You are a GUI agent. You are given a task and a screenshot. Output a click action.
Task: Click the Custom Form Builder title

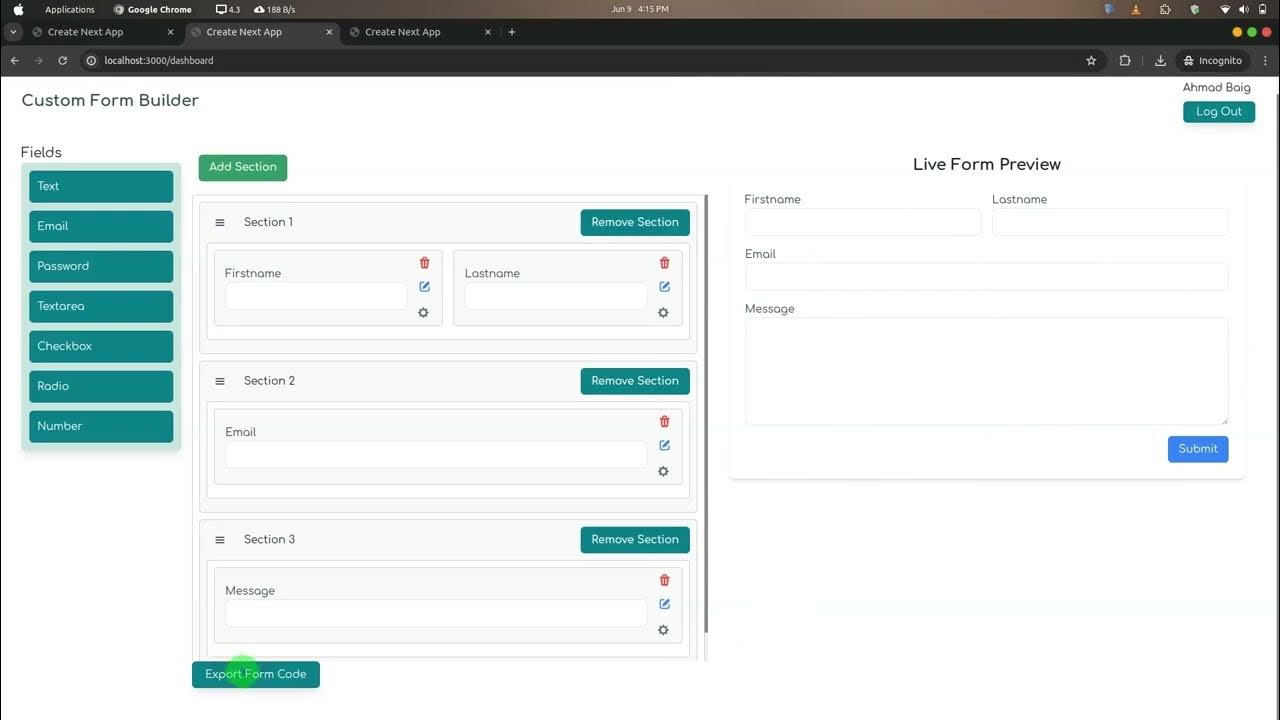(x=110, y=101)
